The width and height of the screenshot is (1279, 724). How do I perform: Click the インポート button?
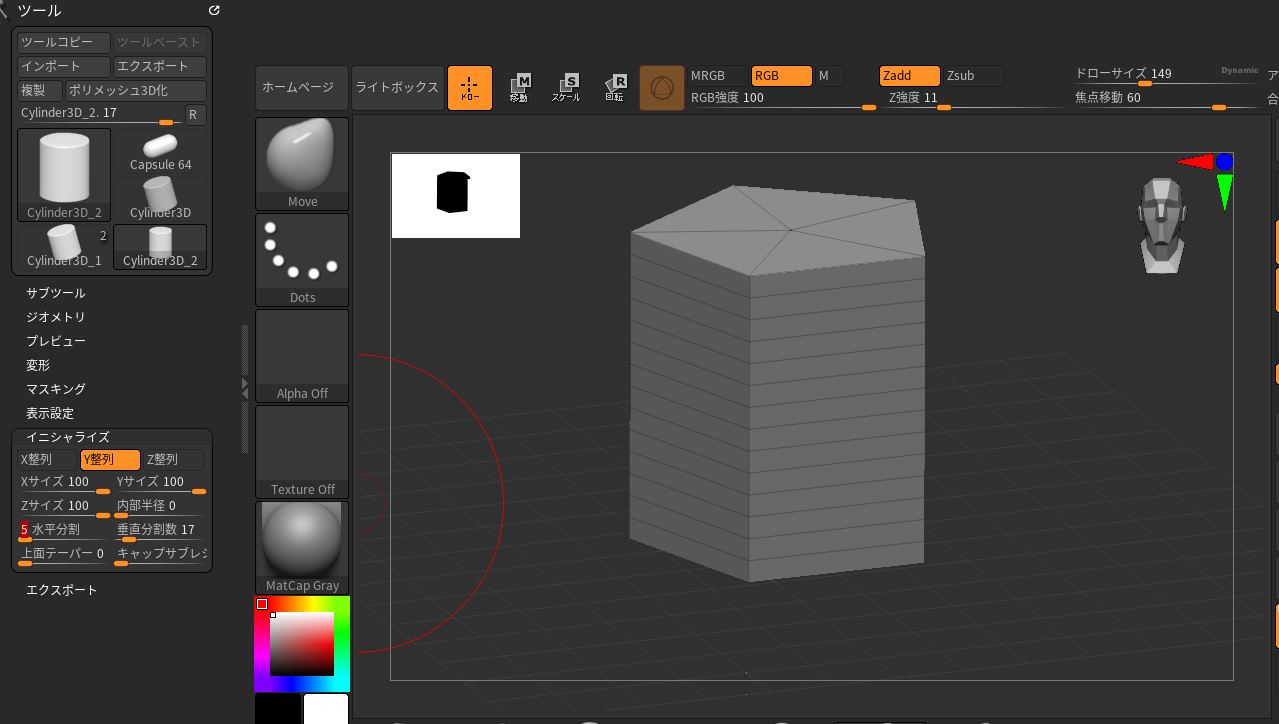(x=63, y=66)
